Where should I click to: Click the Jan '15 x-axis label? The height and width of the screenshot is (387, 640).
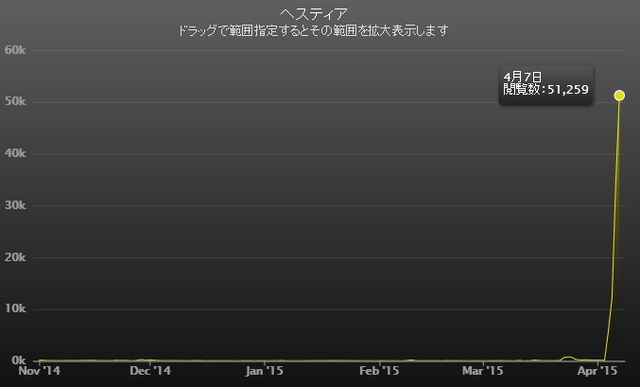(x=264, y=371)
